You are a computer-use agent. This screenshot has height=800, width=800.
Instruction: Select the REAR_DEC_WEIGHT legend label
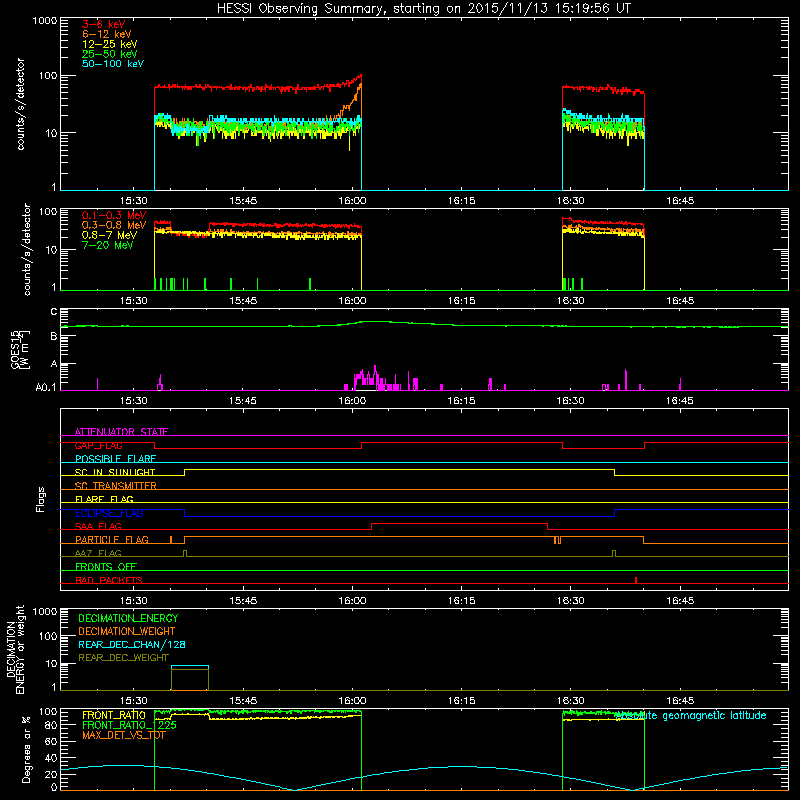pos(123,658)
